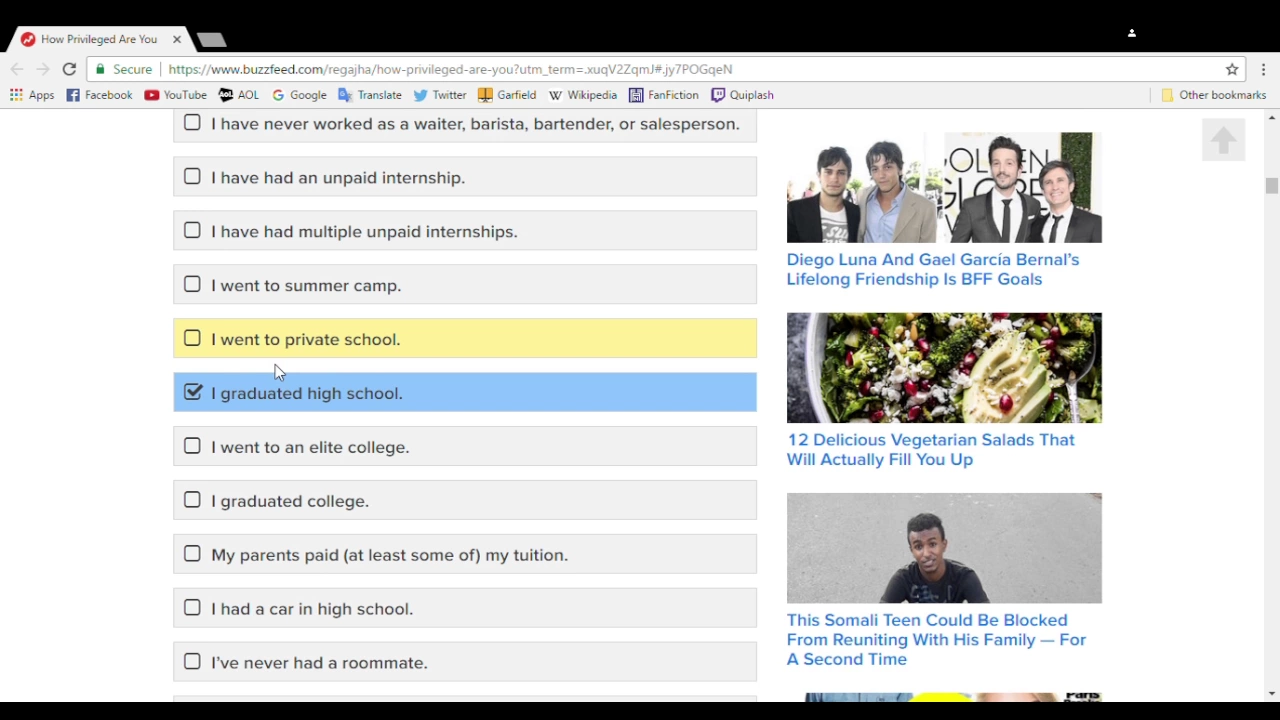Click the vegetarian salad thumbnail image

pos(944,368)
